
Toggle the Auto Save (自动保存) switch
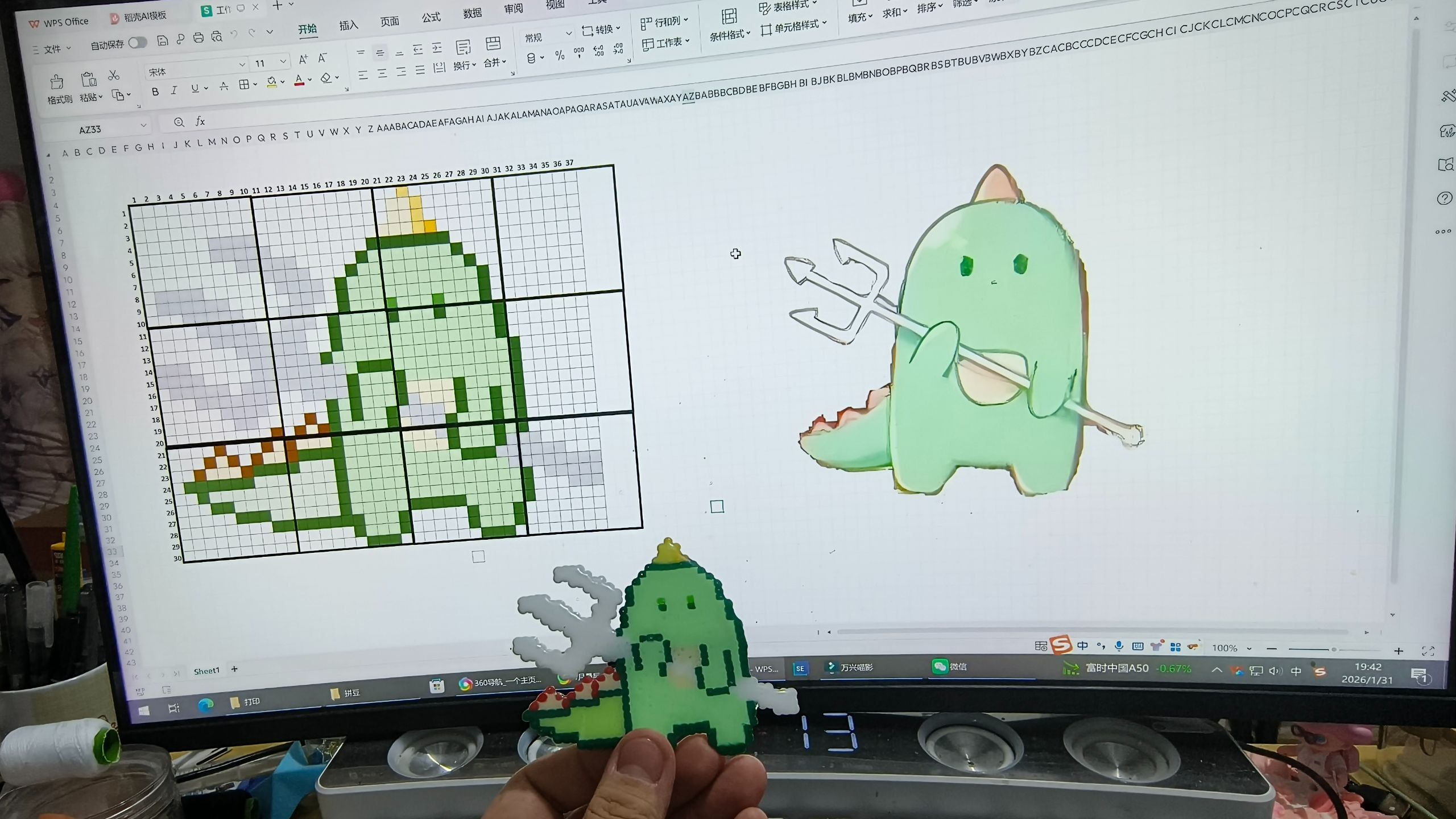click(x=137, y=43)
